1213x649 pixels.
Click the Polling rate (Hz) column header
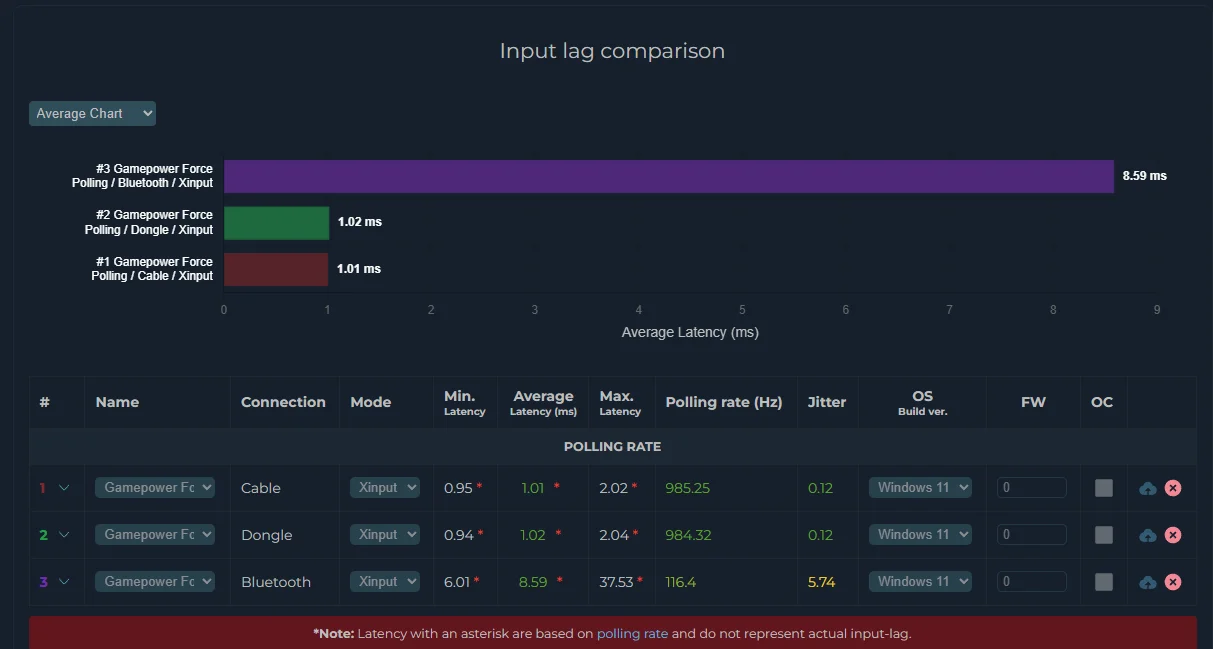tap(724, 402)
